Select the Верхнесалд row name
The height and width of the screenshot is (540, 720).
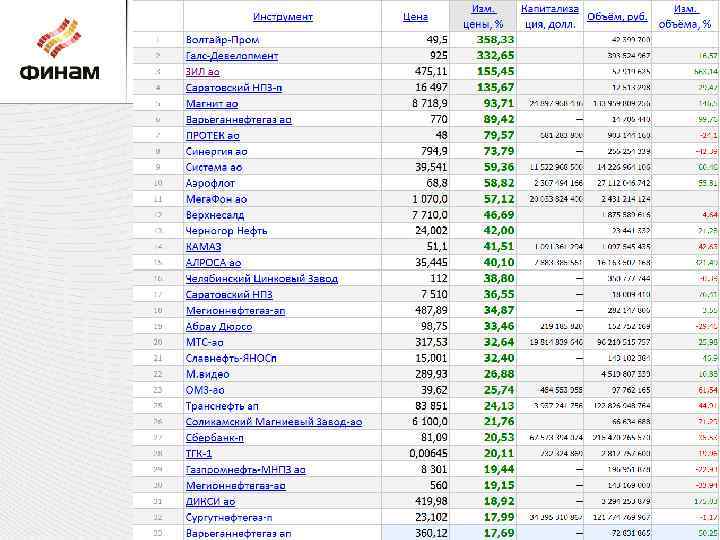215,215
